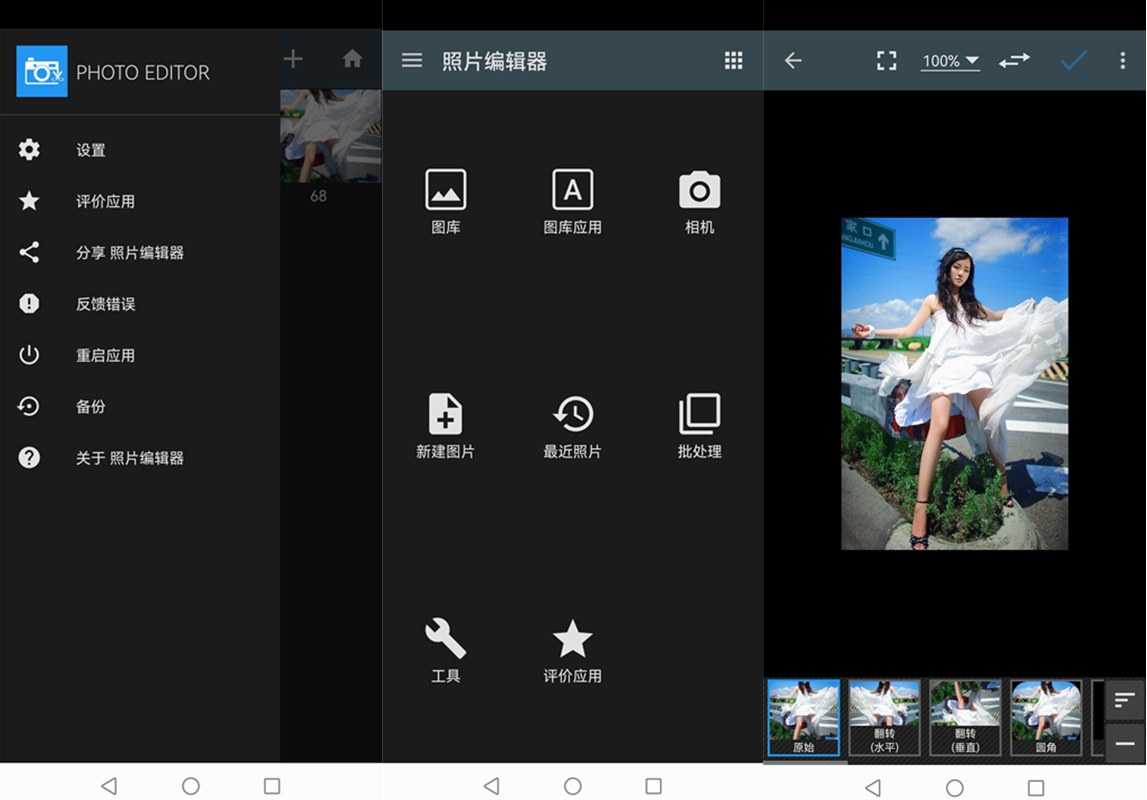Open the 100% zoom dropdown
This screenshot has width=1147, height=800.
tap(950, 61)
